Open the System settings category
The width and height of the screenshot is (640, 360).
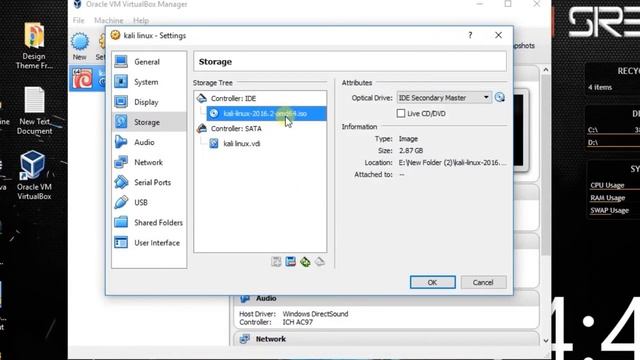(149, 82)
